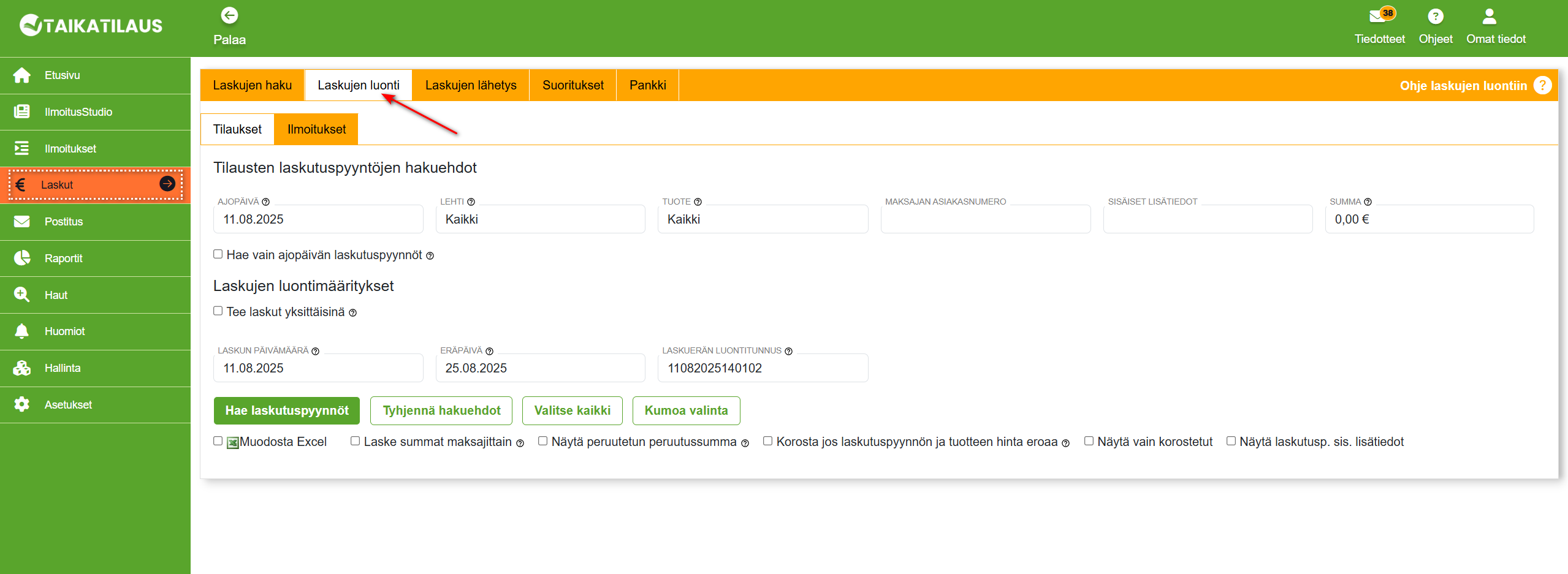Open the Ajopäivä date picker field

tap(318, 219)
